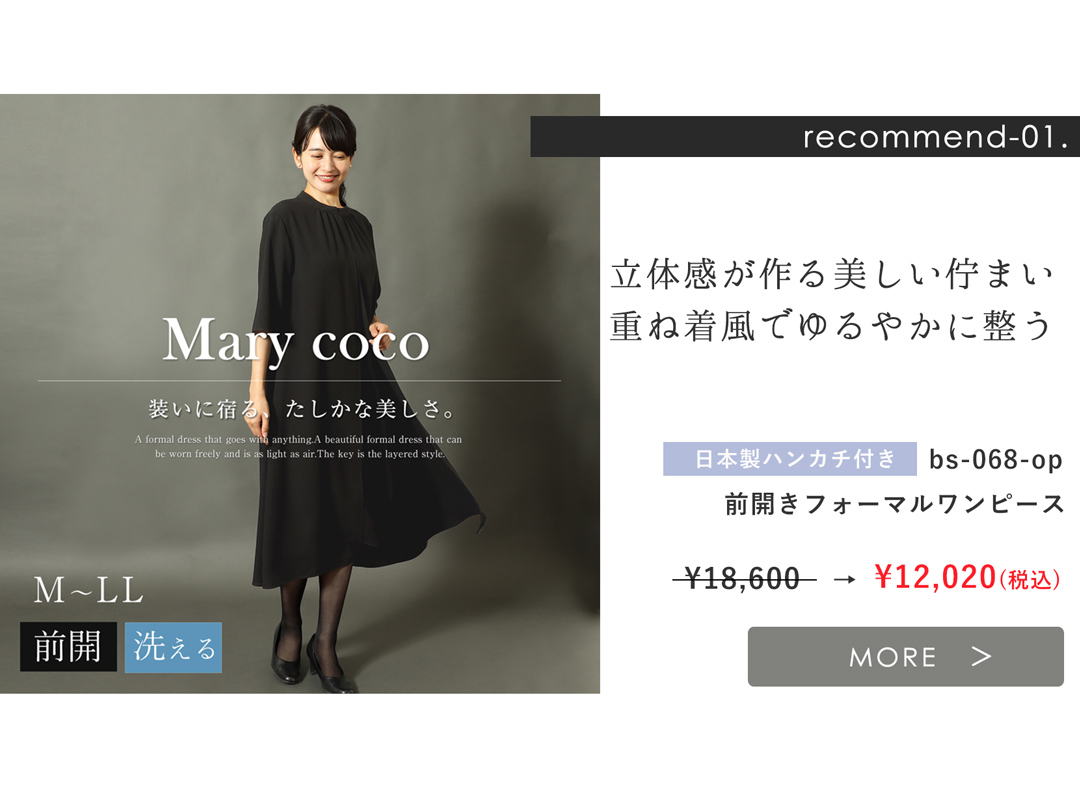Image resolution: width=1080 pixels, height=796 pixels.
Task: Click the 日本製ハンカチ付き label
Action: [789, 459]
